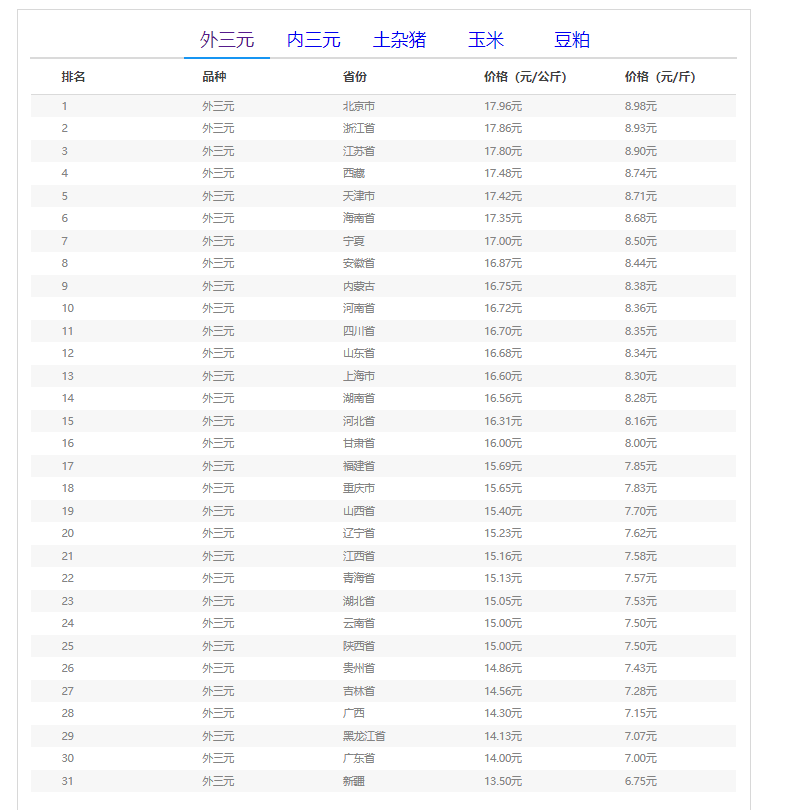
Task: Select the 8.90元 price value
Action: (641, 151)
